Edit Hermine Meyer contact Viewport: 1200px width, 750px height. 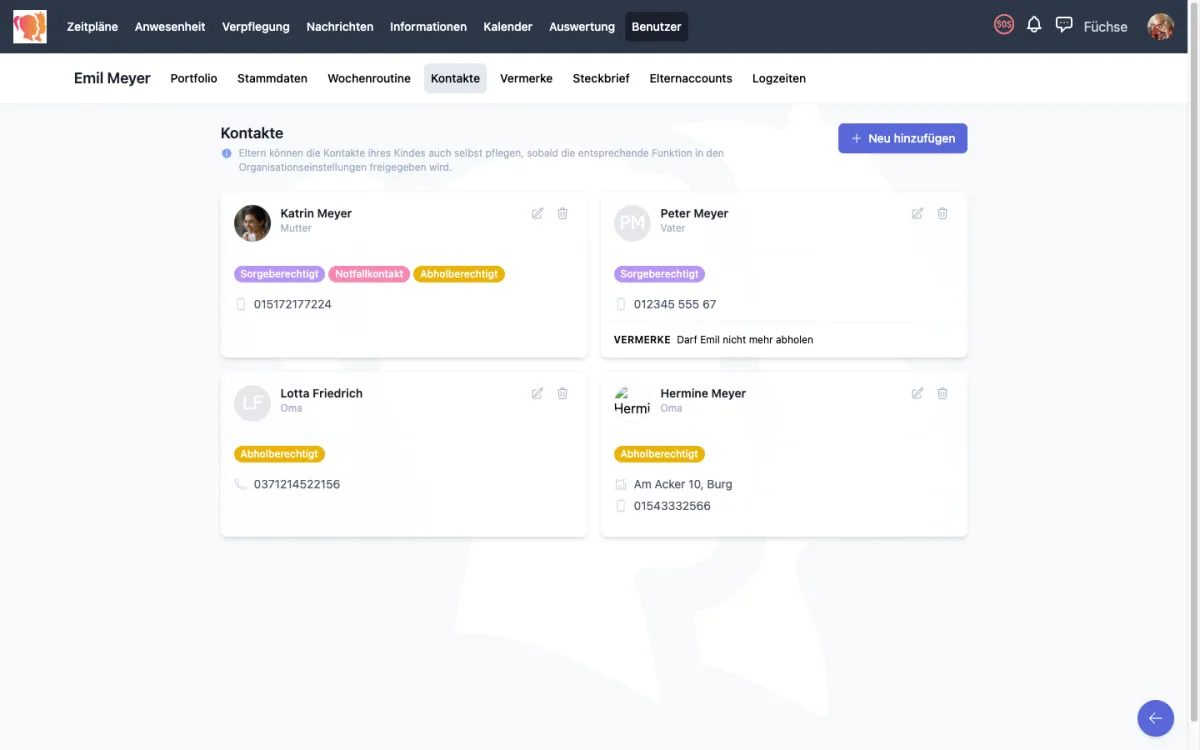coord(917,393)
